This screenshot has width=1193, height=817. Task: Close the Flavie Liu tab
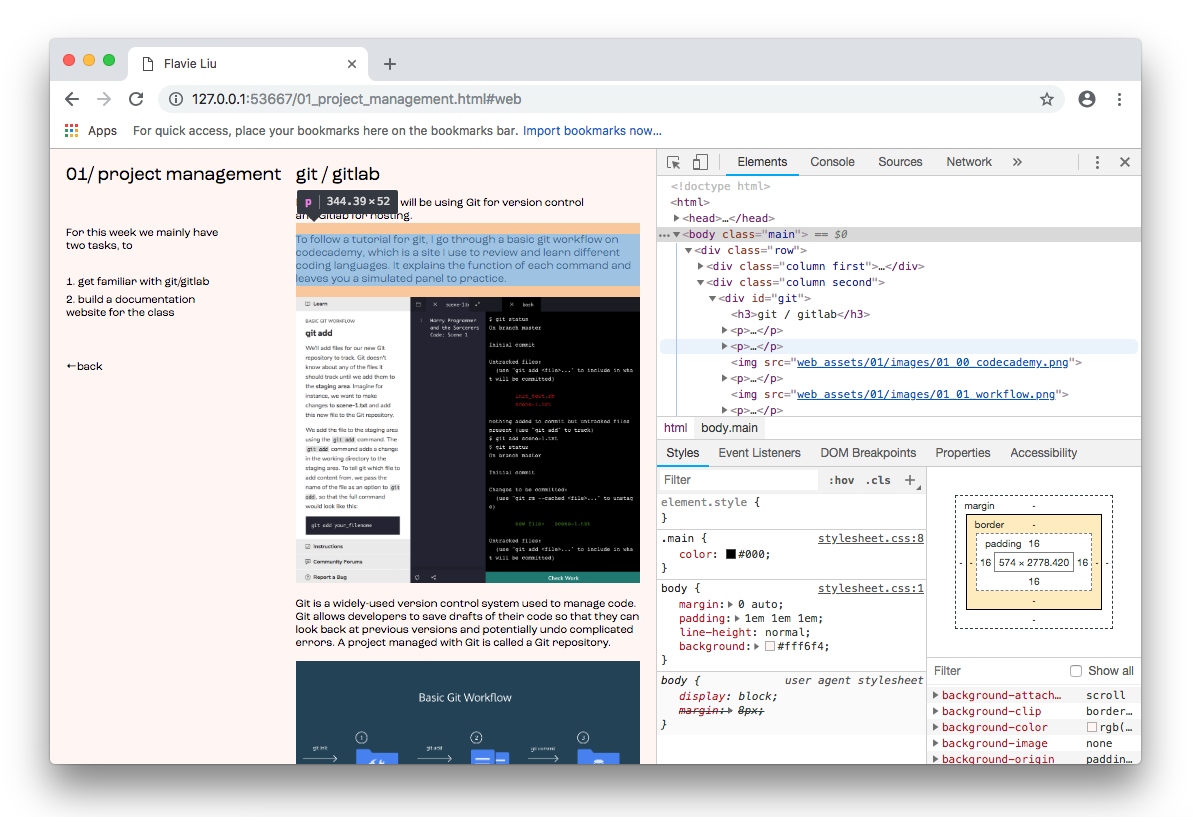coord(352,64)
